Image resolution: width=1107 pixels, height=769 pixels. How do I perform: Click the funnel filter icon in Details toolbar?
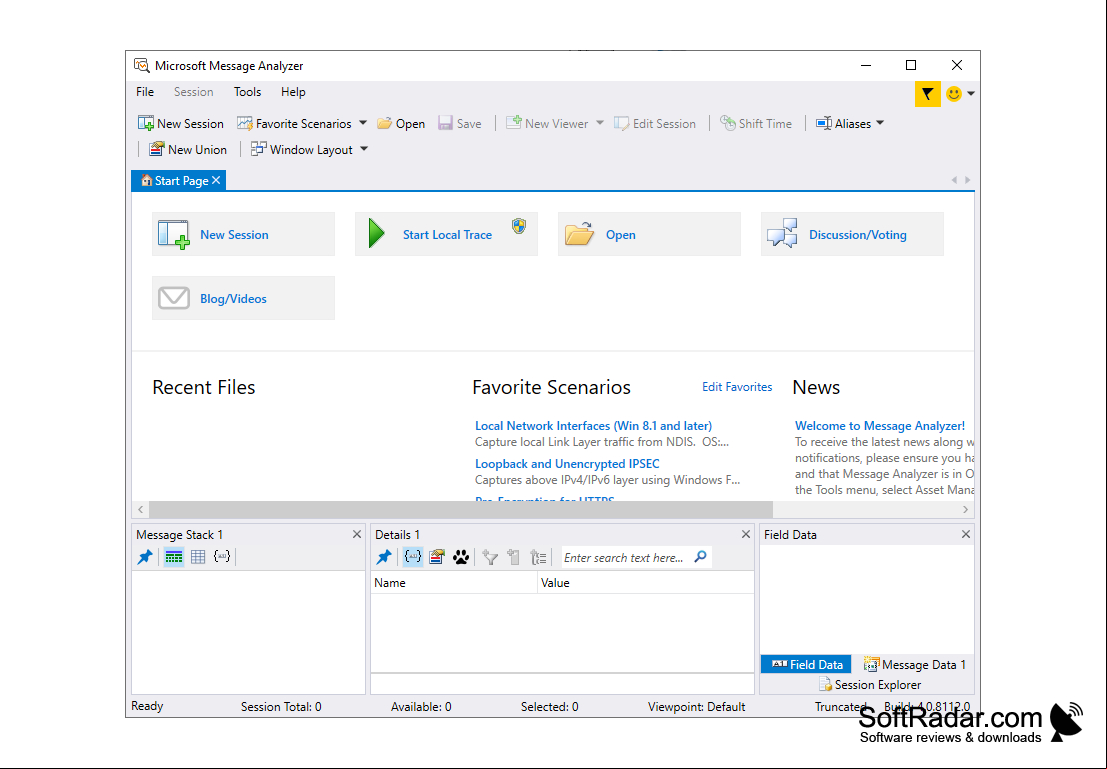[490, 557]
